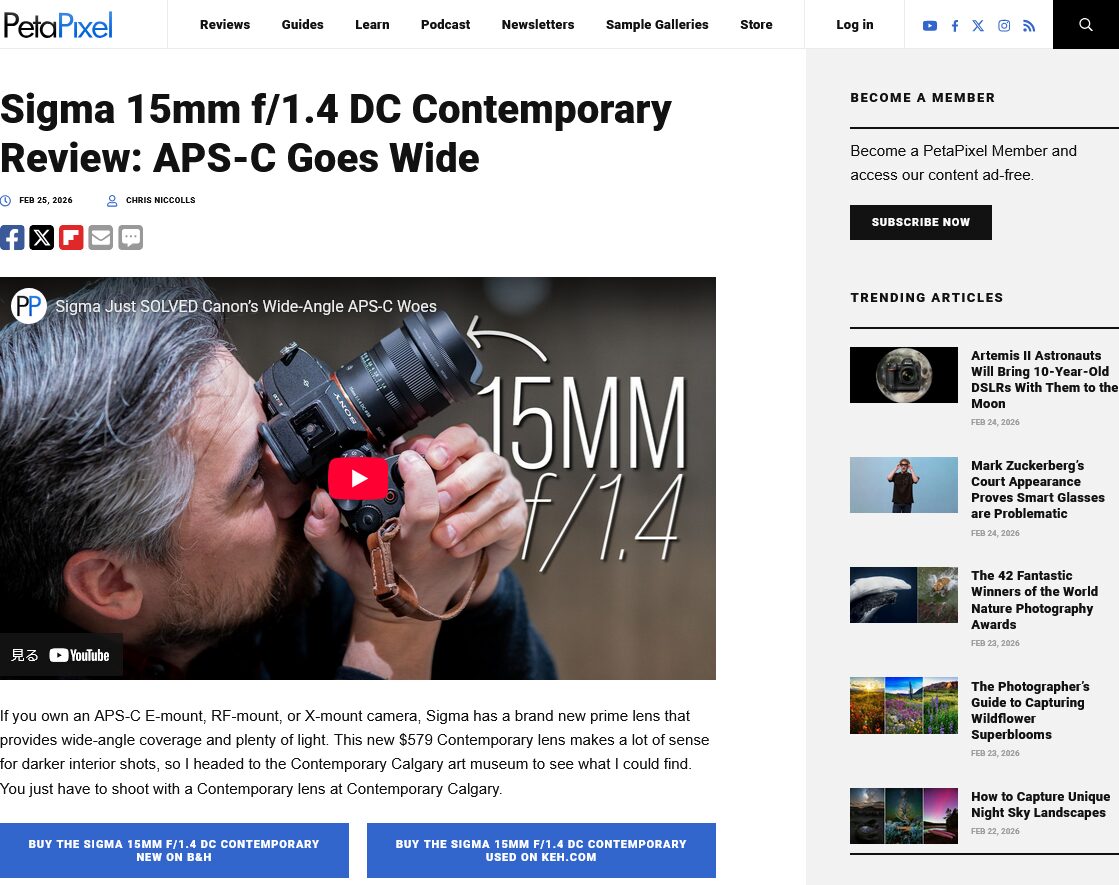Share article via Flipboard
Image resolution: width=1119 pixels, height=885 pixels.
71,237
